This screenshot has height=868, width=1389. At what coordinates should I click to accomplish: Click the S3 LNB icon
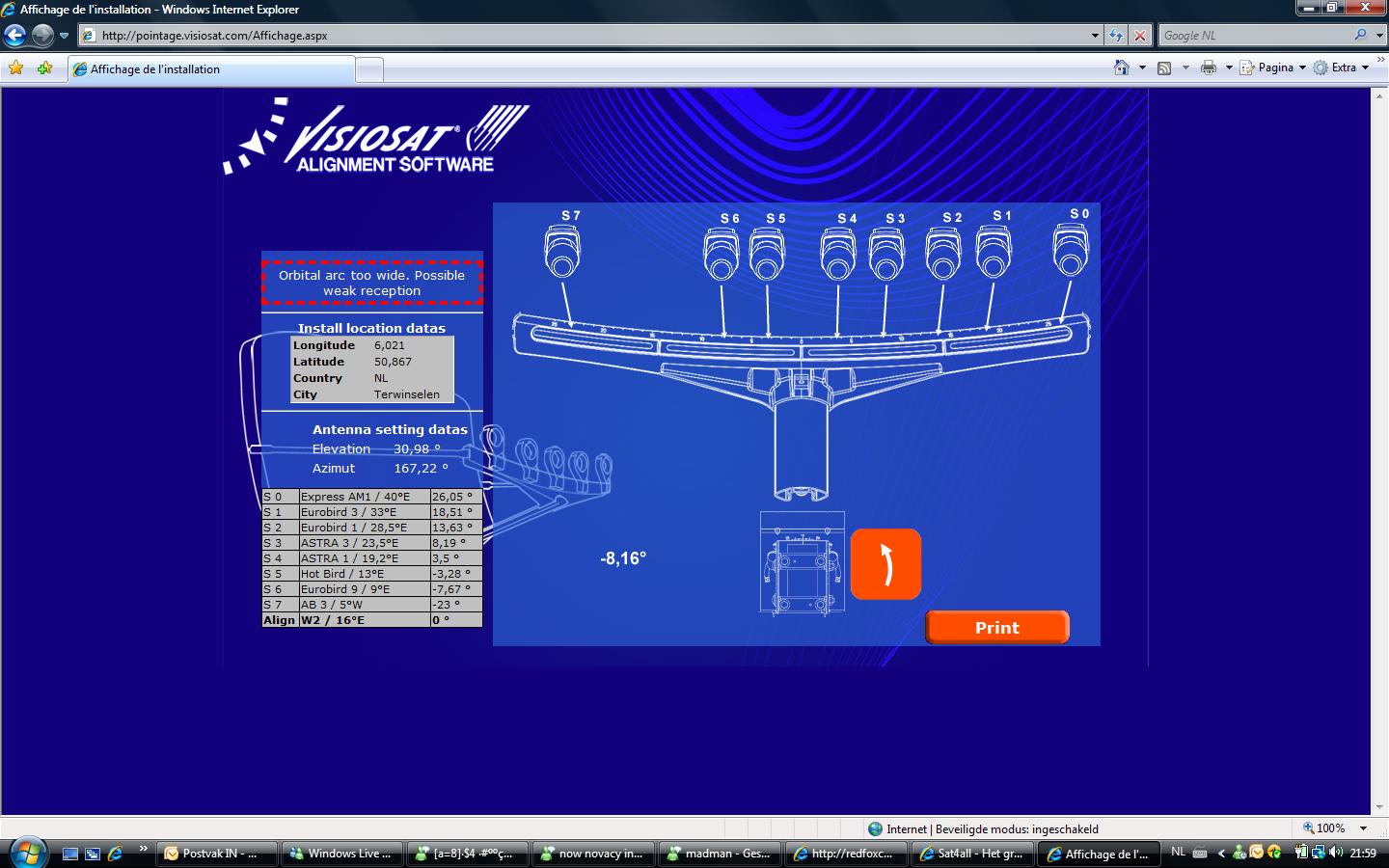886,254
